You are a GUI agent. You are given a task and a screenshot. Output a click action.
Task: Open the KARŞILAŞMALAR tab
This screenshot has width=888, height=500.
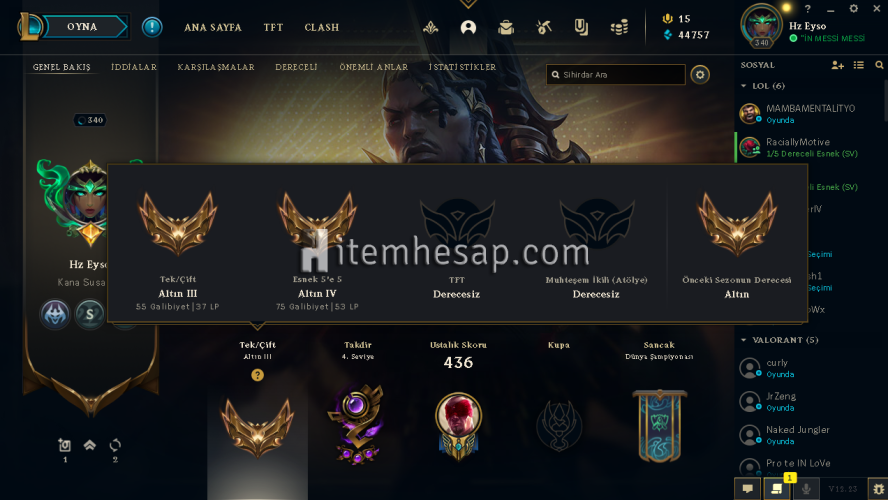point(216,67)
